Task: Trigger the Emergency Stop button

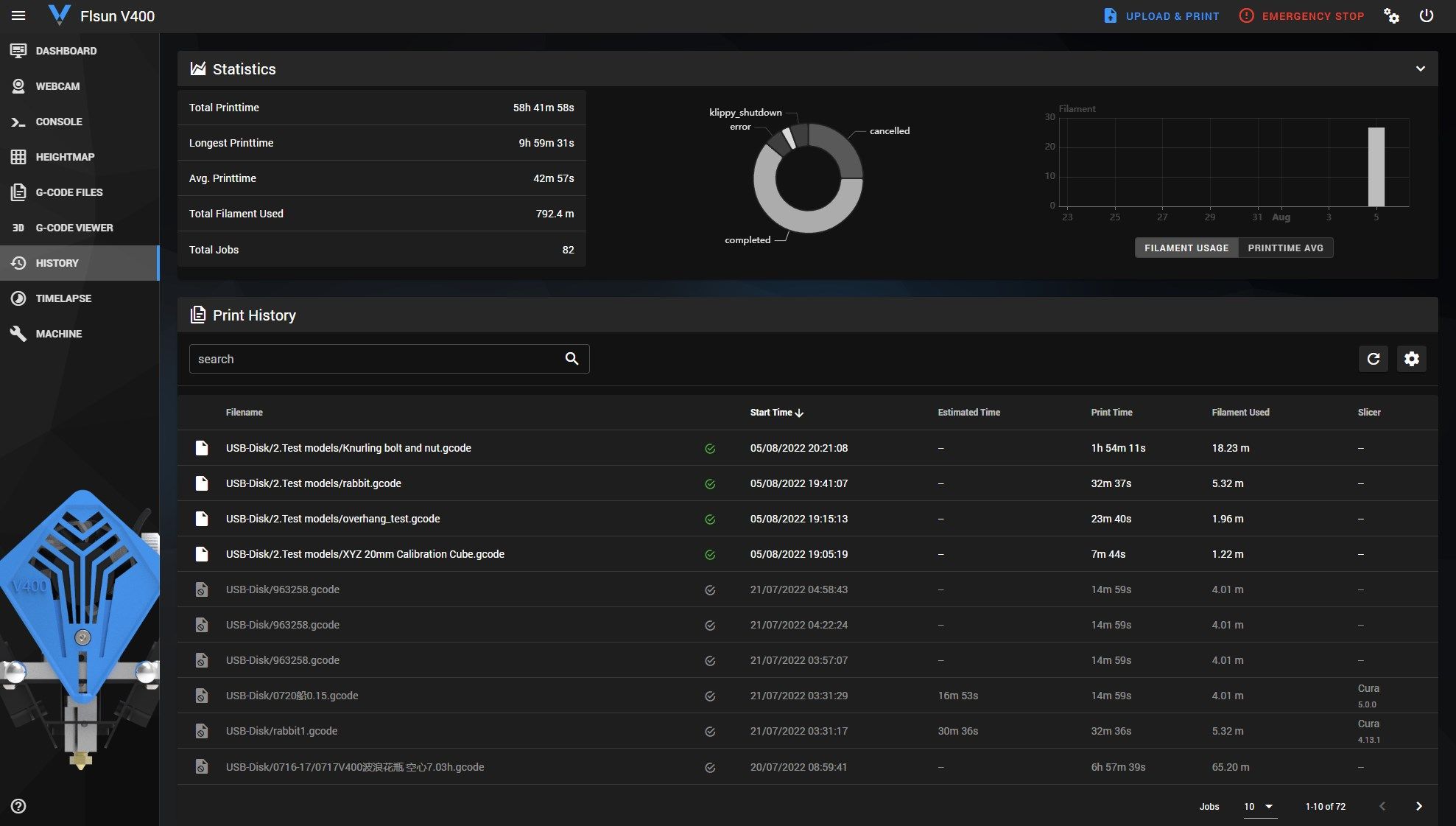Action: coord(1301,15)
